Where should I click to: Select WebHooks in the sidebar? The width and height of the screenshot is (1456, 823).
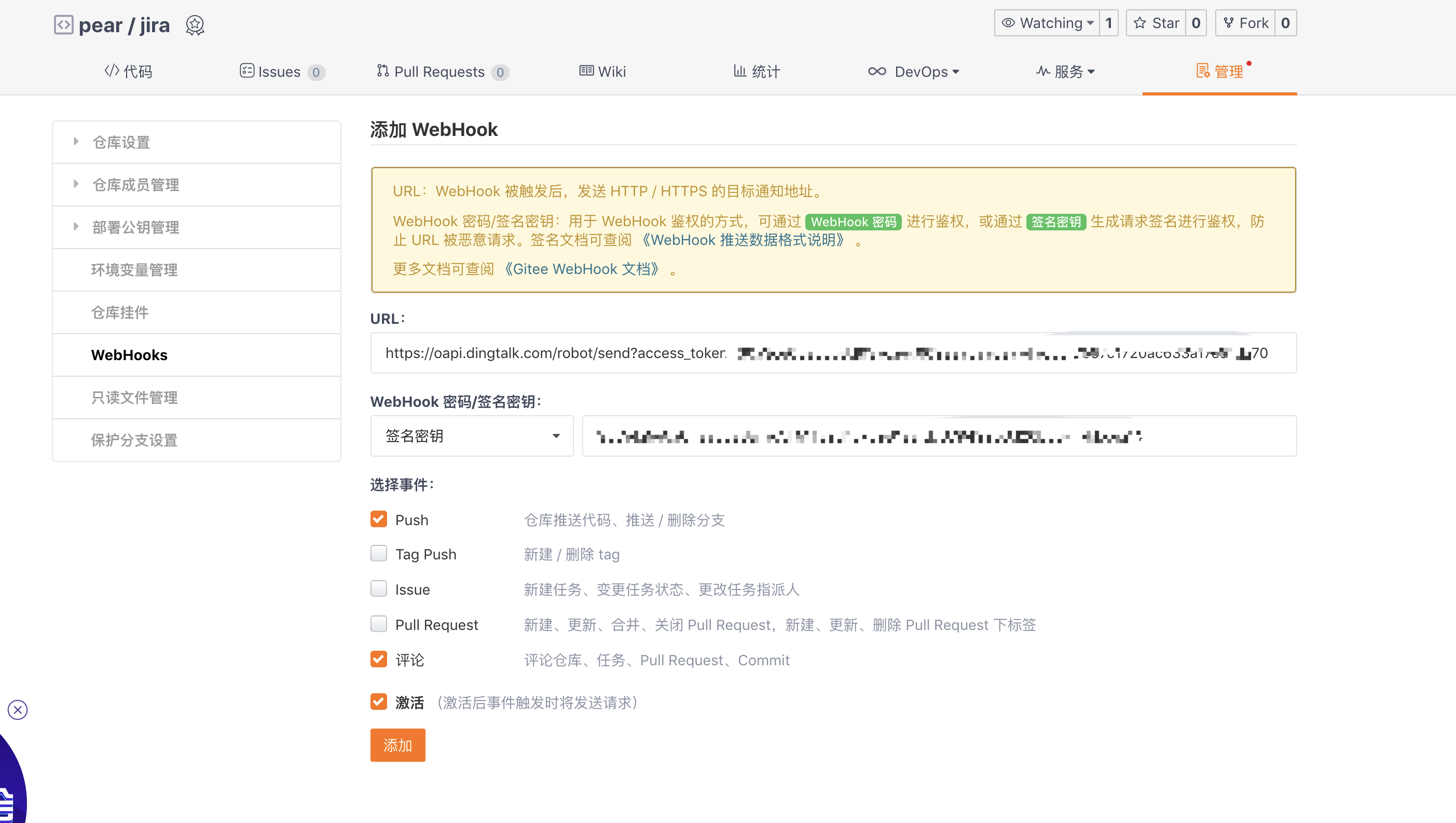pos(197,355)
